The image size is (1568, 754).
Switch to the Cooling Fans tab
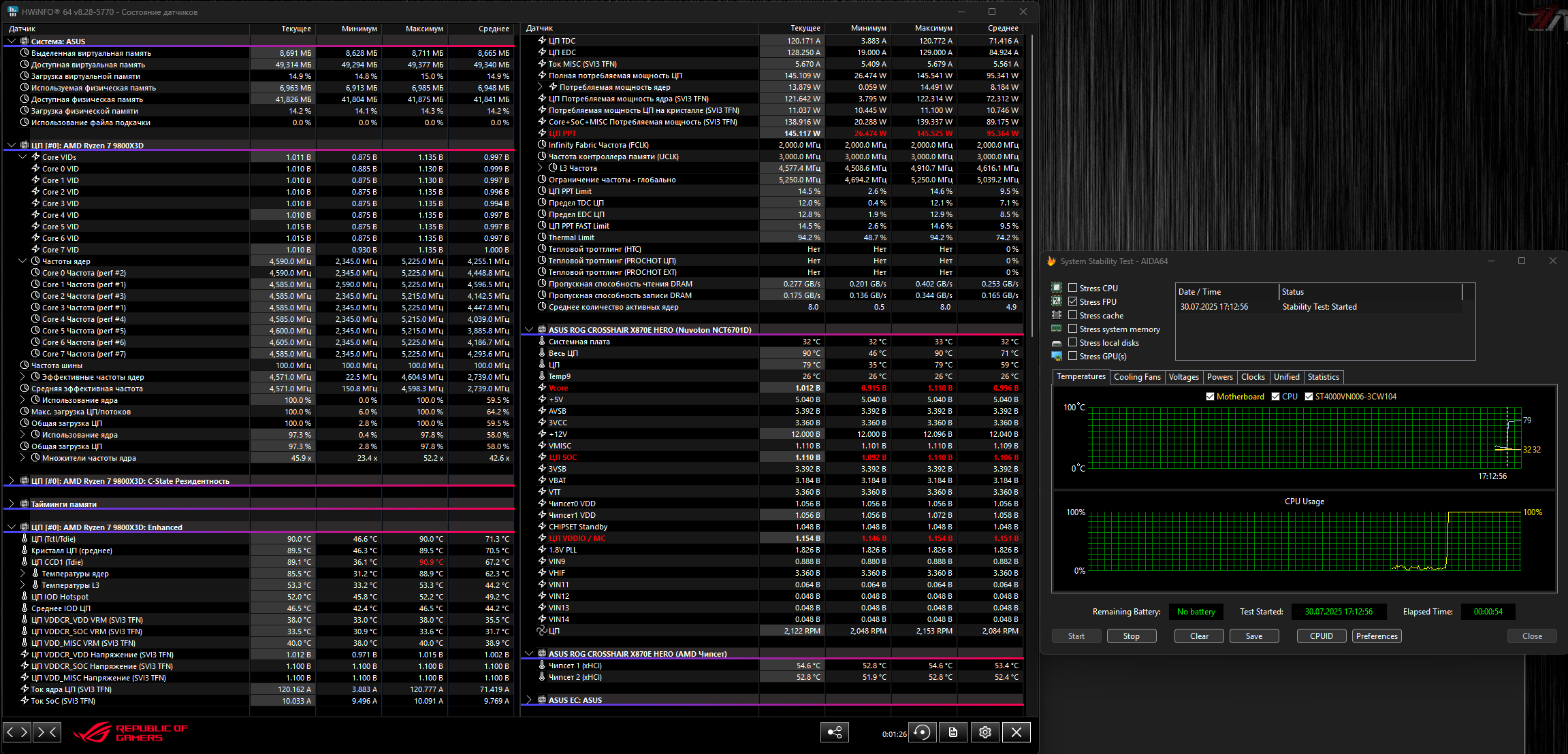click(1136, 377)
